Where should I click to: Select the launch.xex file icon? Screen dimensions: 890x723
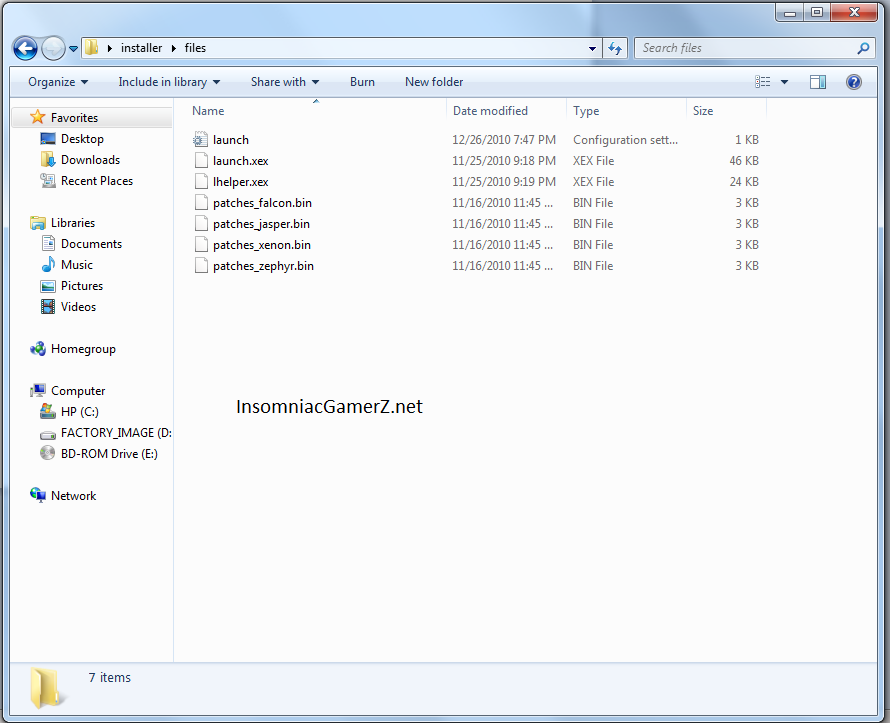click(201, 161)
